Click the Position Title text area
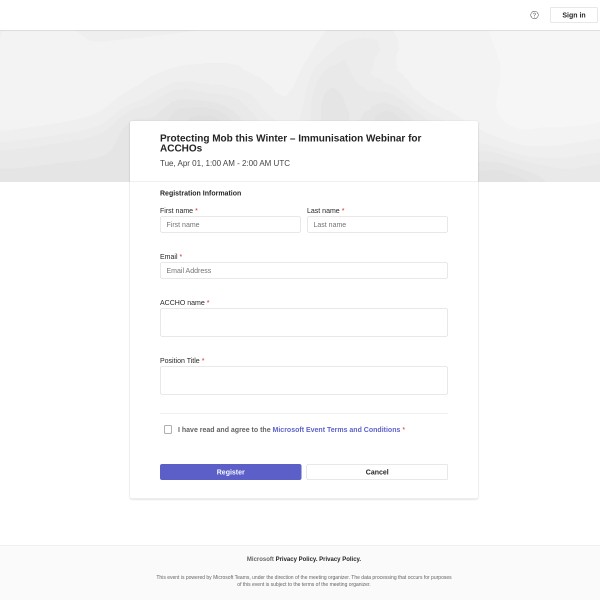This screenshot has width=600, height=600. pos(303,381)
